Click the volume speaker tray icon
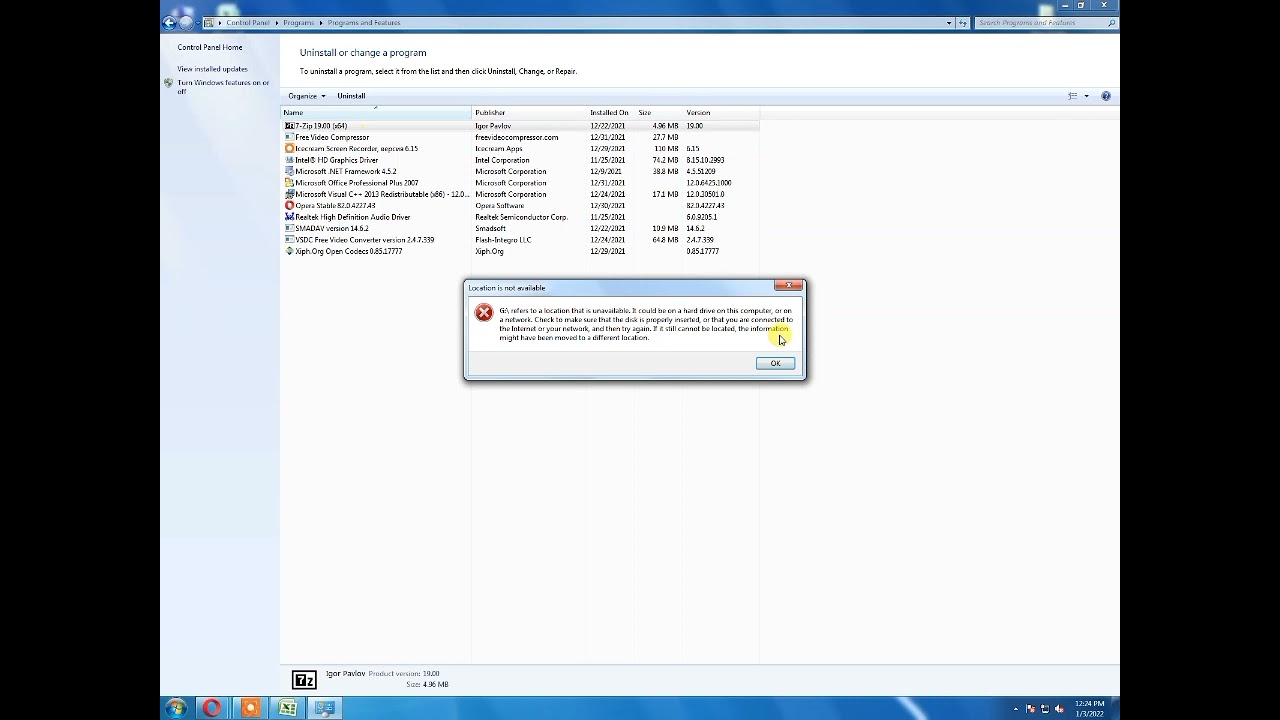Viewport: 1280px width, 720px height. tap(1059, 709)
